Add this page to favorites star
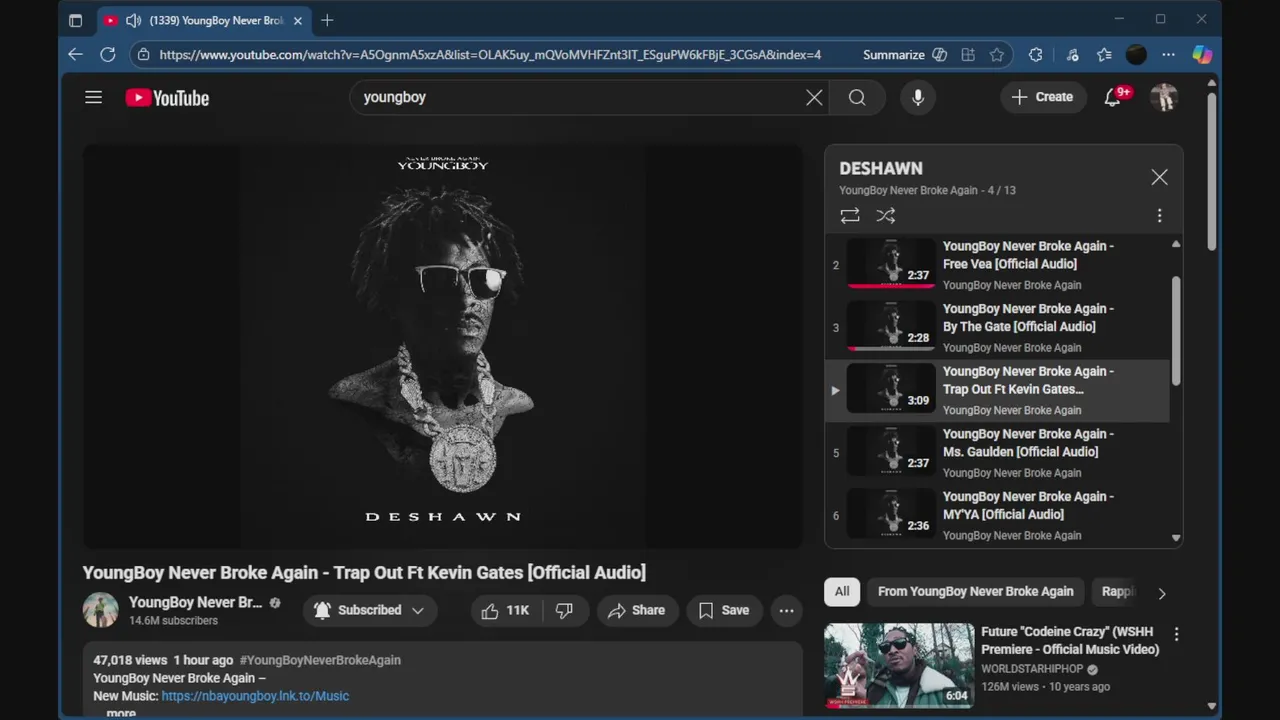 997,55
